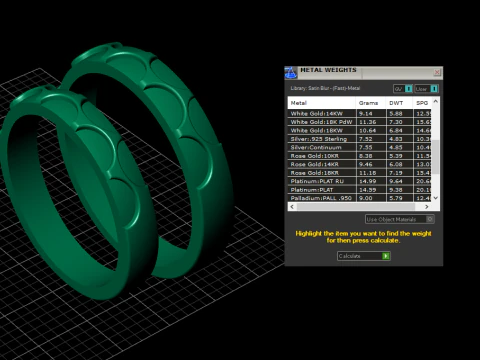Click grams value 10.64
Image resolution: width=480 pixels, height=360 pixels.
[367, 130]
